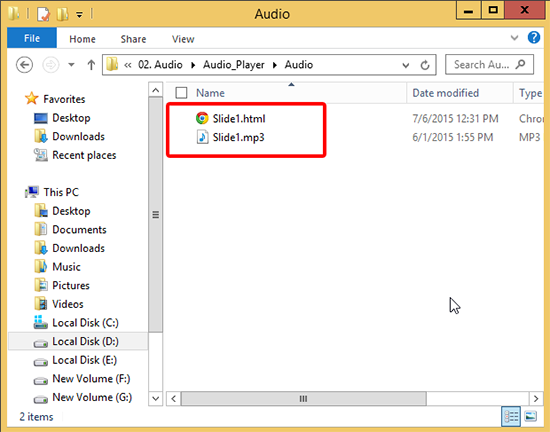Image resolution: width=550 pixels, height=432 pixels.
Task: Switch to large thumbnails view
Action: 531,416
